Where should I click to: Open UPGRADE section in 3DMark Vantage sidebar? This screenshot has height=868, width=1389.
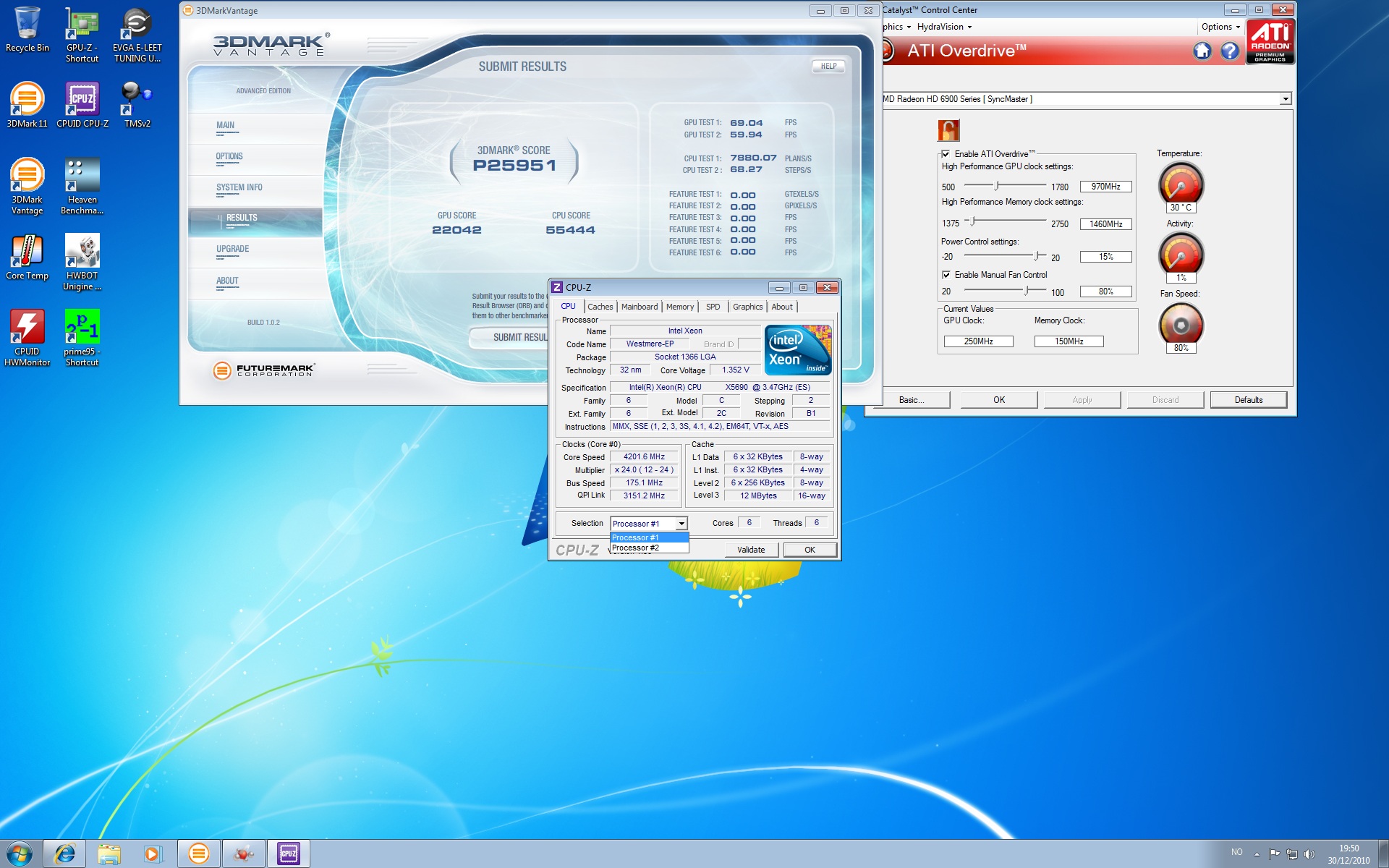[x=255, y=252]
